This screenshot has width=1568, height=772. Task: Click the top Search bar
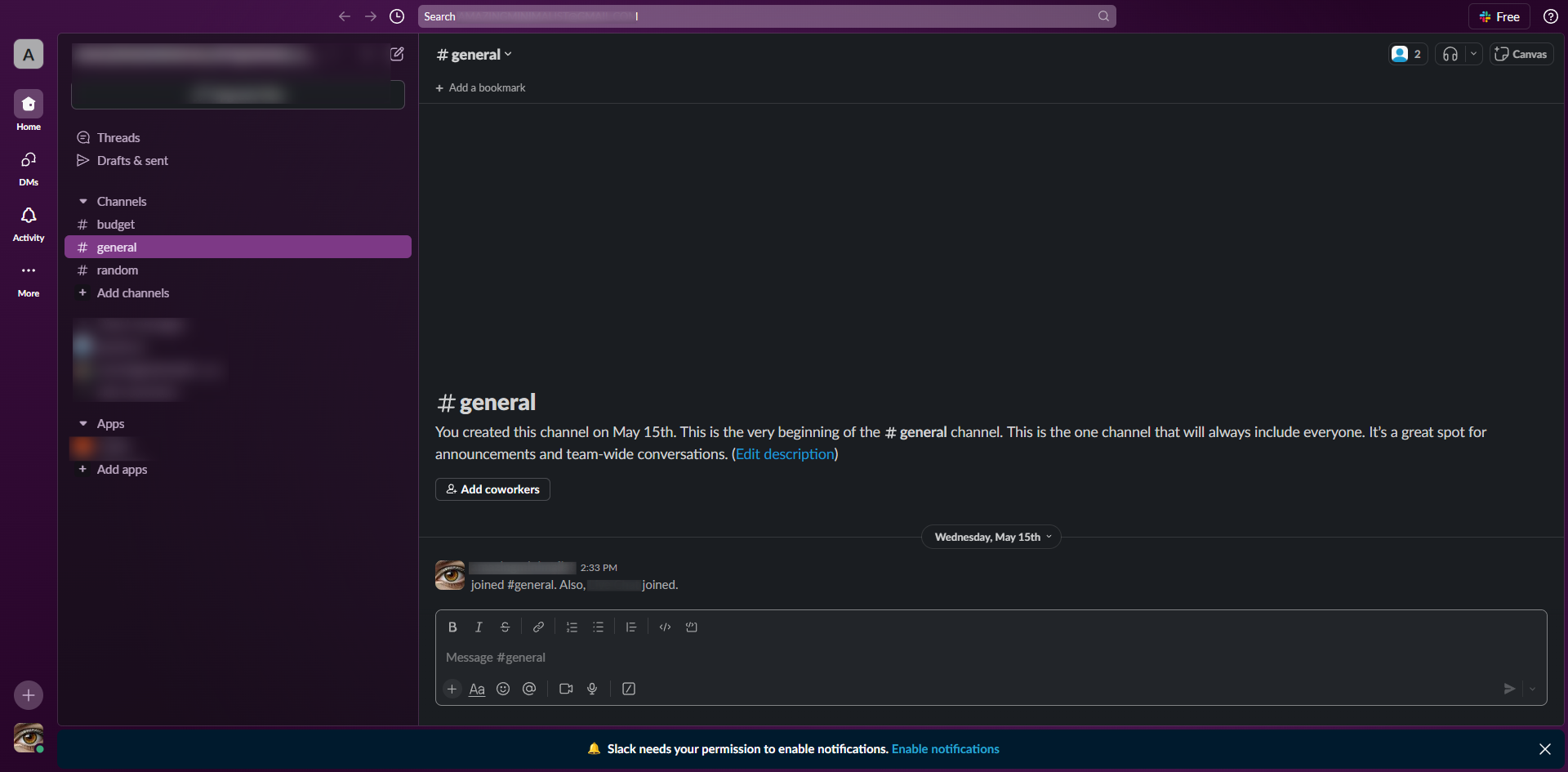[766, 16]
